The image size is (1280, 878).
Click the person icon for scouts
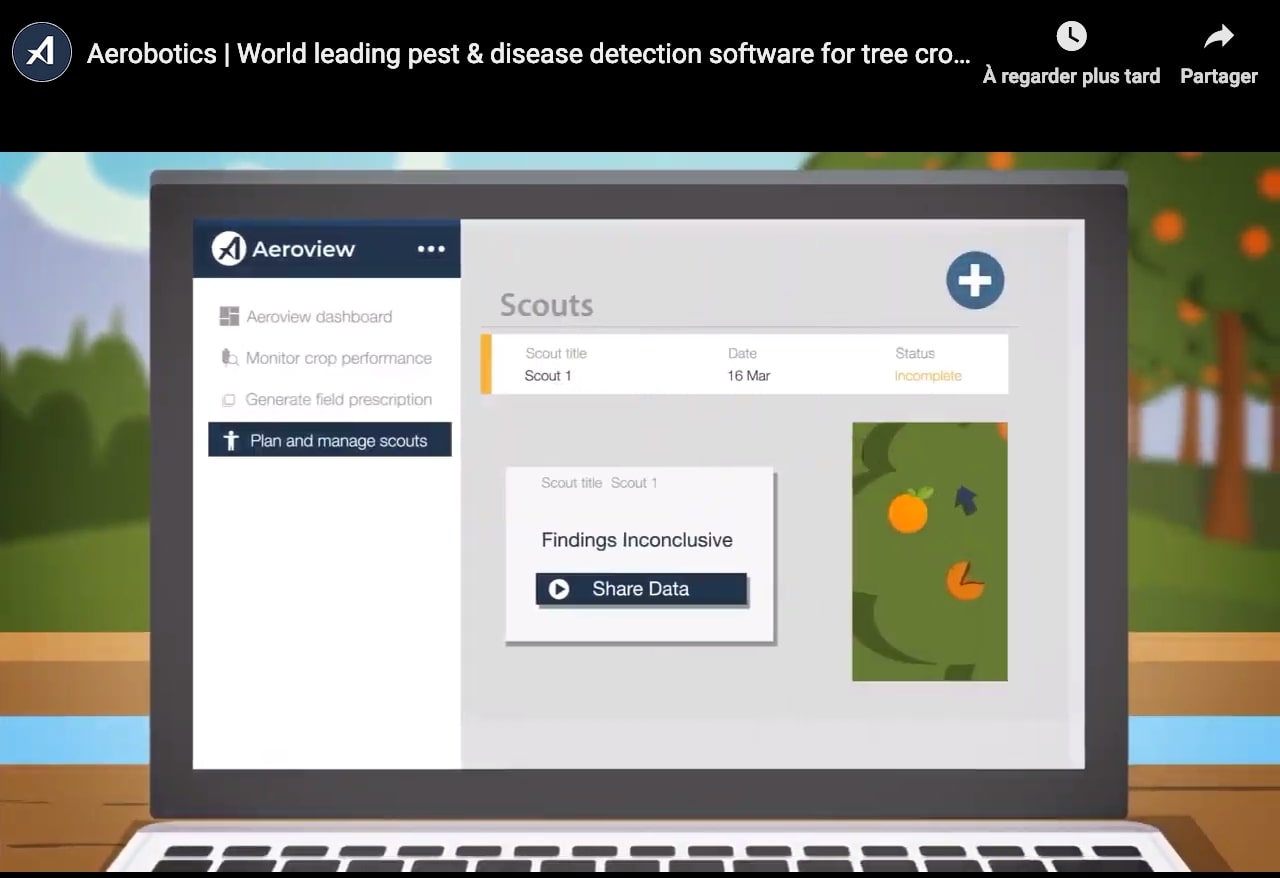(231, 441)
